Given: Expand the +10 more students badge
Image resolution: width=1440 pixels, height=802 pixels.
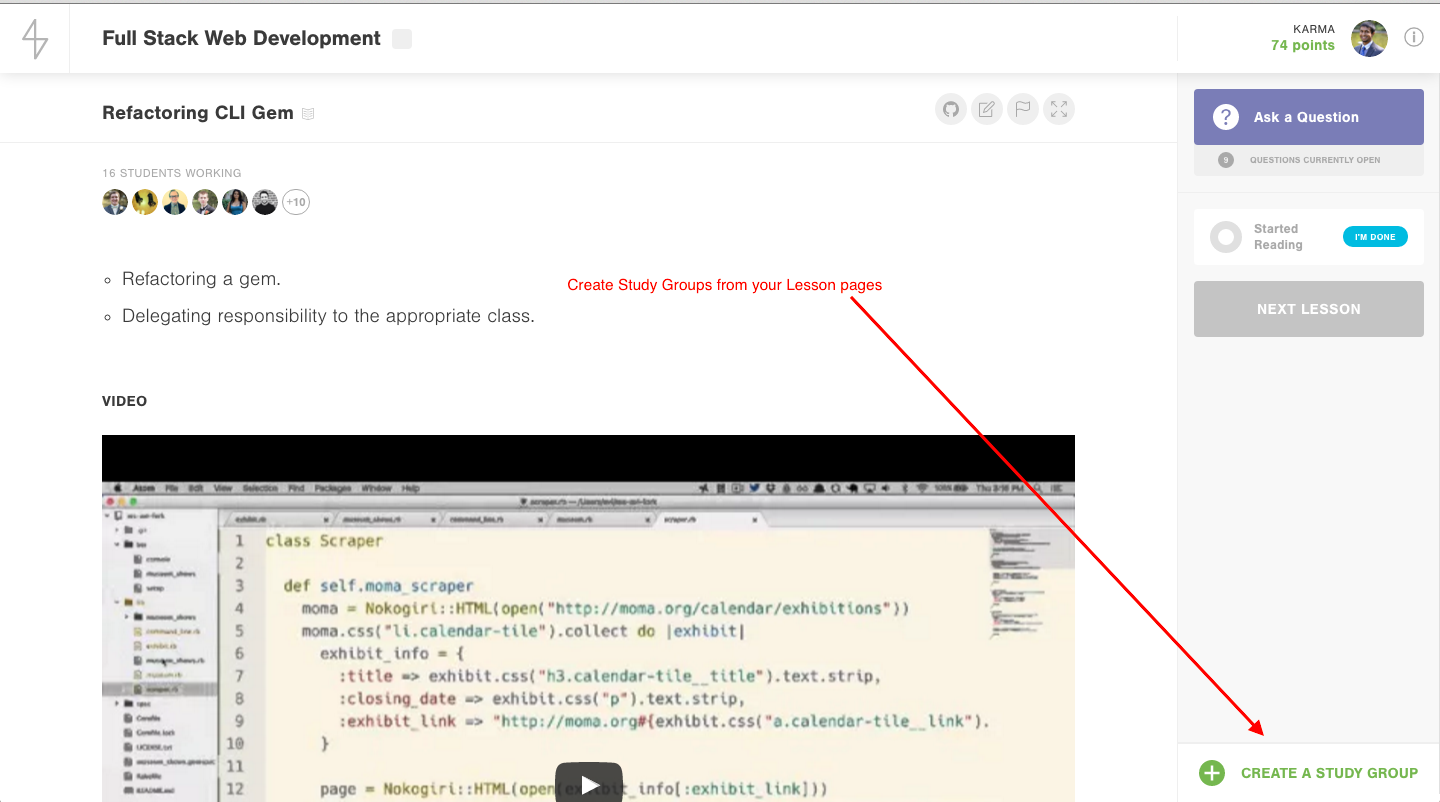Looking at the screenshot, I should (296, 202).
